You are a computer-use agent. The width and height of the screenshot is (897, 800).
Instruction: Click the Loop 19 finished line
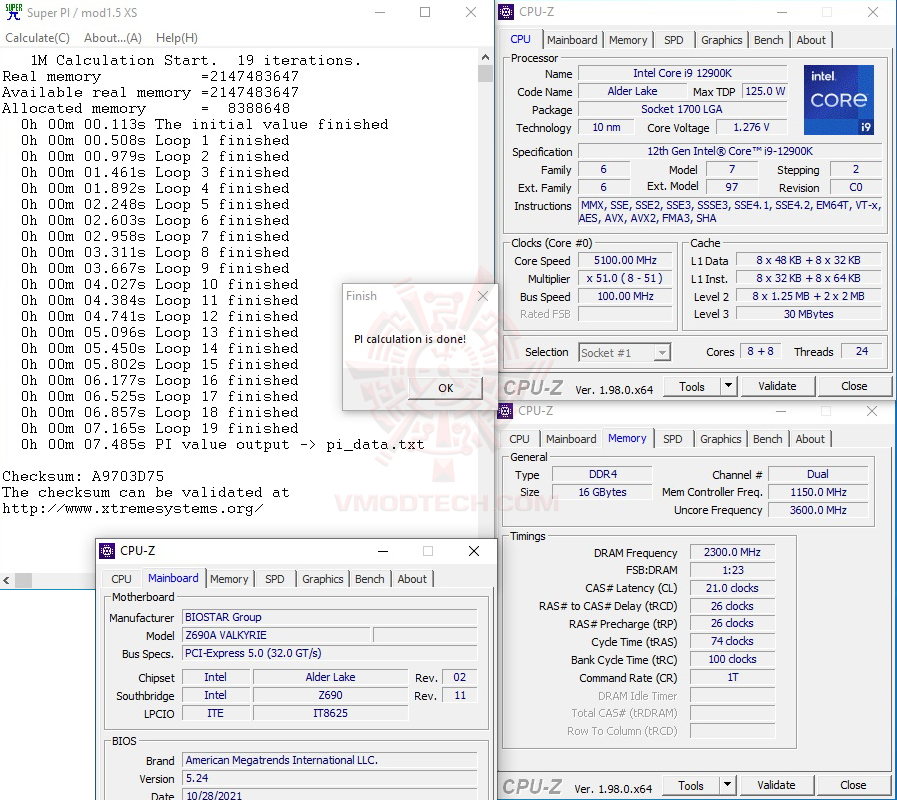click(160, 428)
